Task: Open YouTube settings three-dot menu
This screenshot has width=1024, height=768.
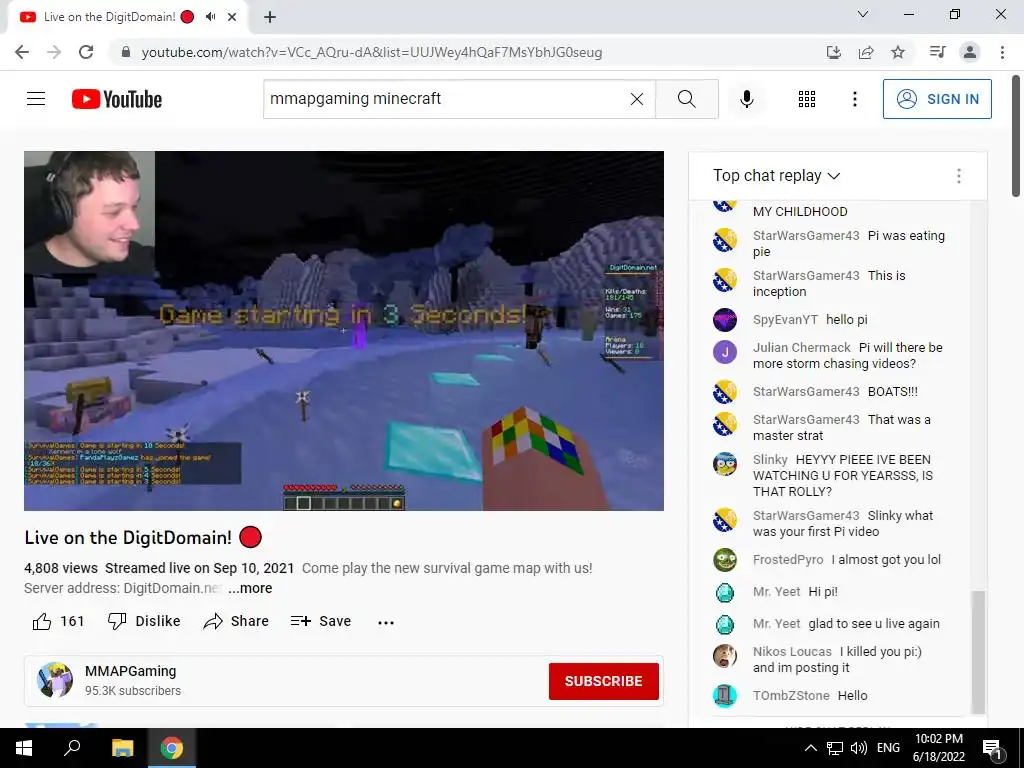Action: coord(854,99)
